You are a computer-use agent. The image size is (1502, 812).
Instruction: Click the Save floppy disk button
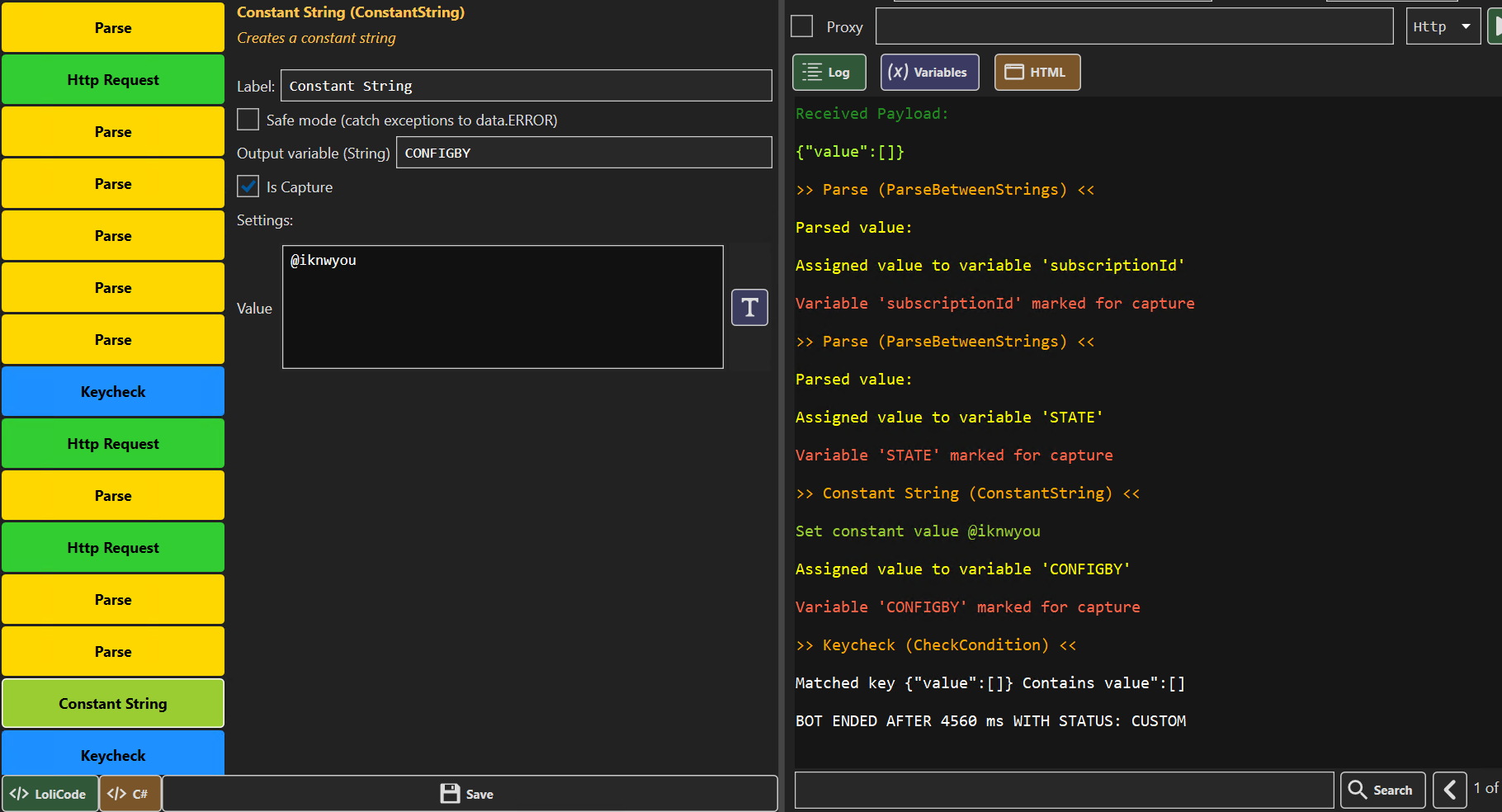(469, 794)
